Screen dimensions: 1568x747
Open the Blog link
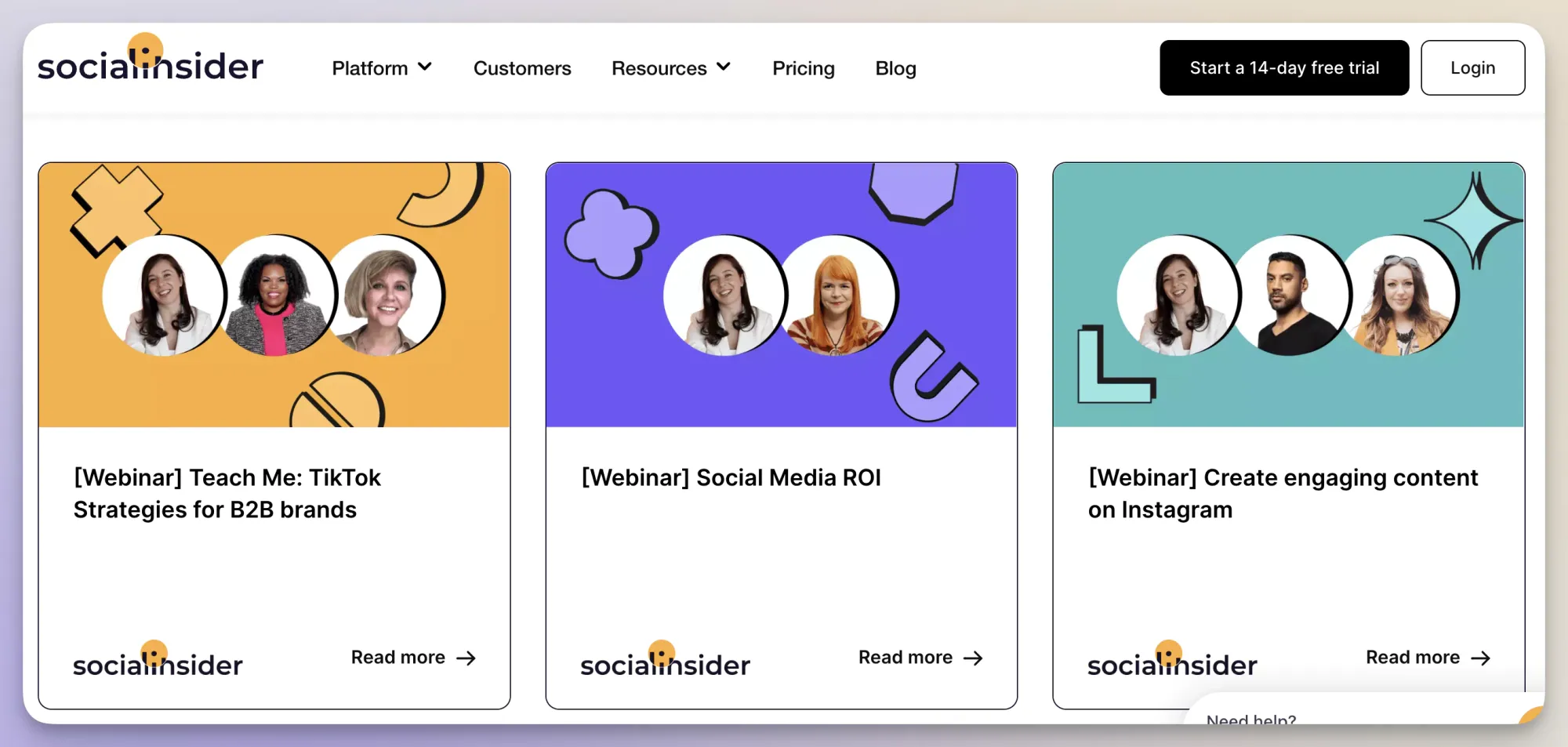pos(895,68)
